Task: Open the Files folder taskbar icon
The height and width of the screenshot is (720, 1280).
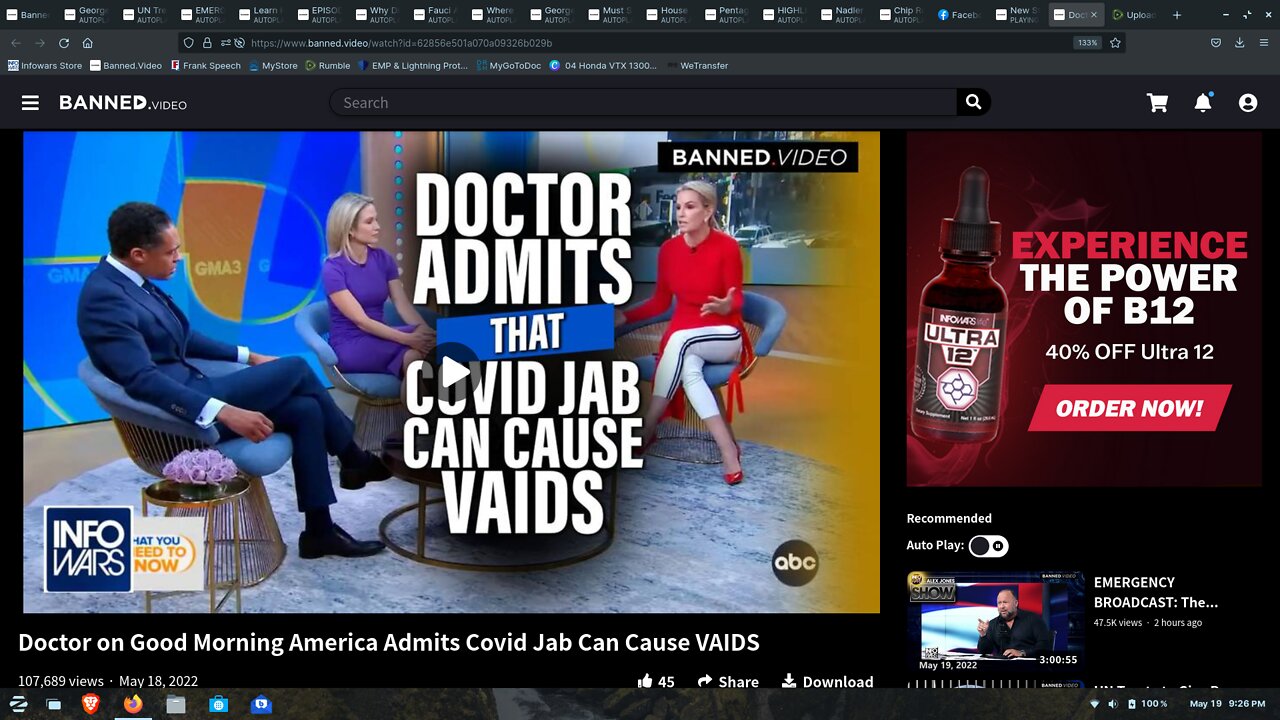Action: coord(176,704)
